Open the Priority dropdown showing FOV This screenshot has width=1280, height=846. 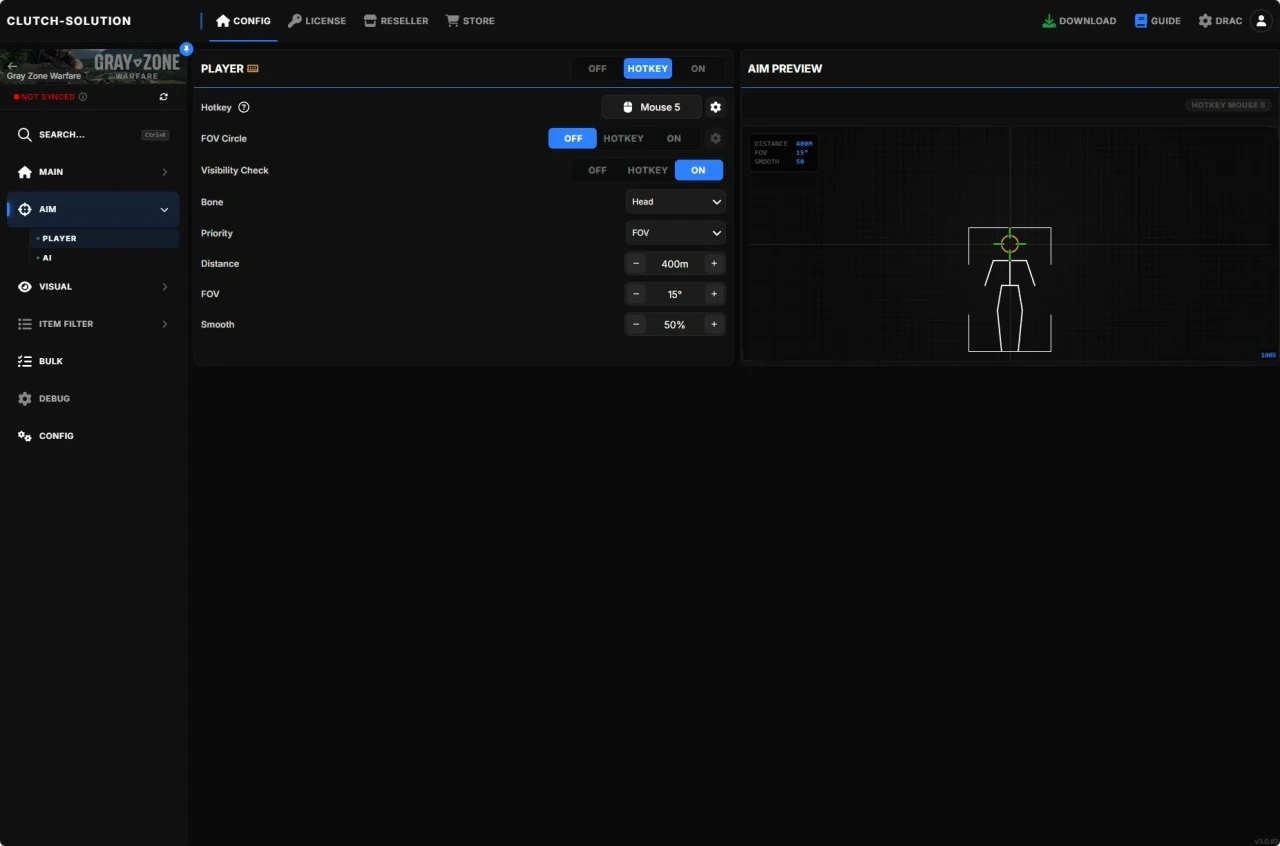[676, 233]
